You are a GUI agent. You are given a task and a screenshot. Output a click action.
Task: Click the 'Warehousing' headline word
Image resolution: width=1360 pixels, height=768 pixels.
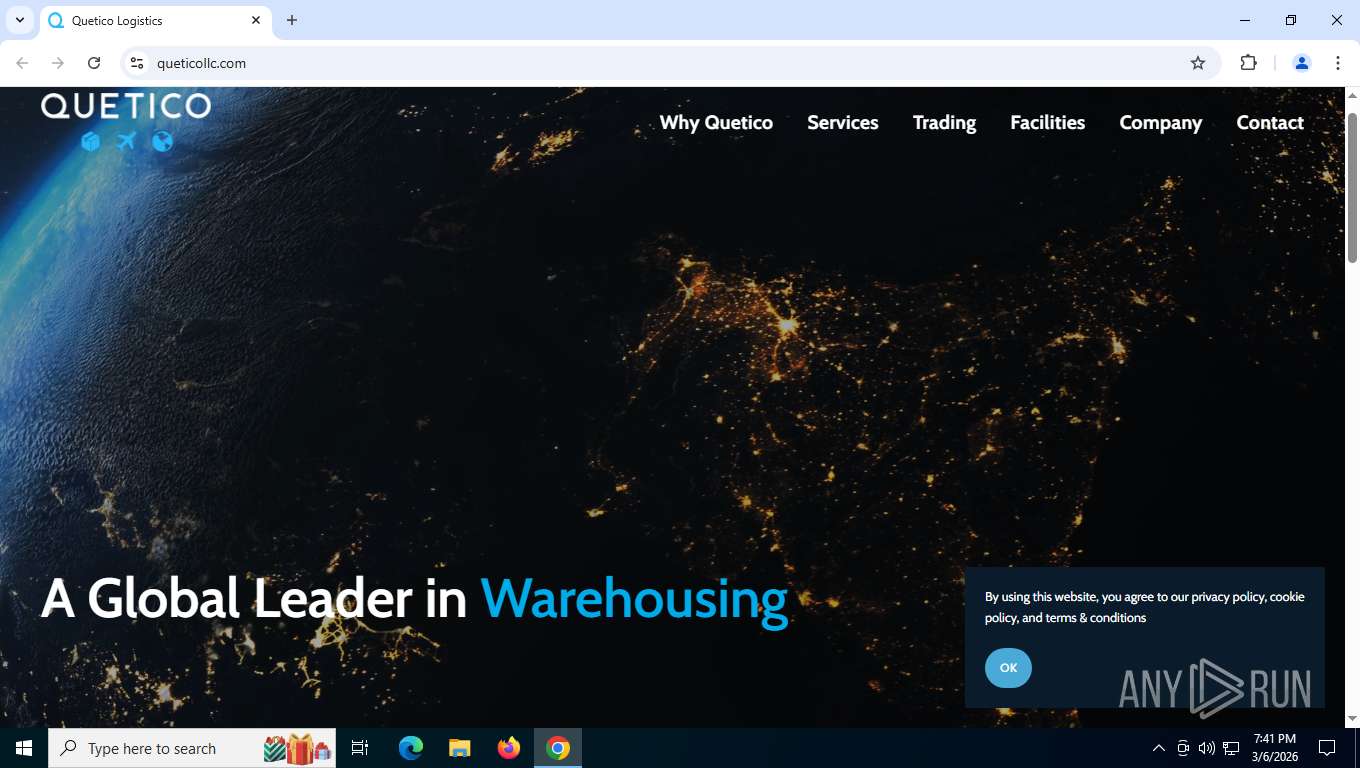(x=634, y=598)
